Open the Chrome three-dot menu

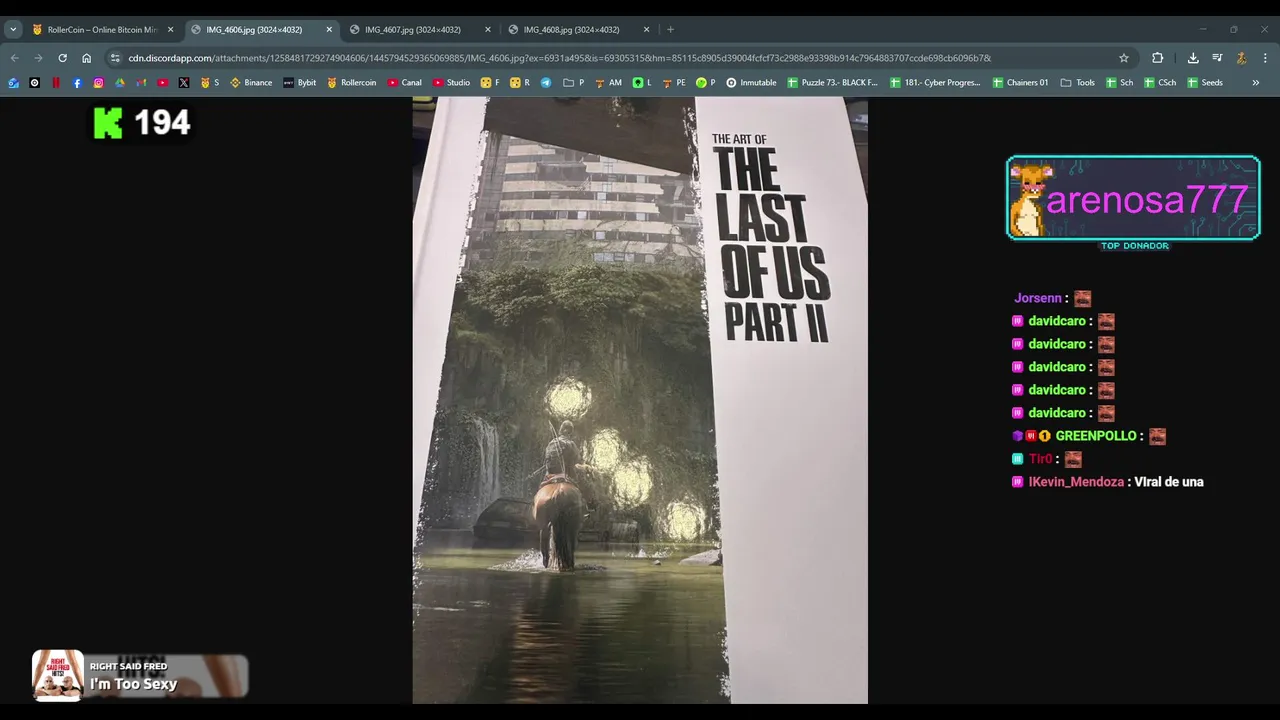point(1265,58)
